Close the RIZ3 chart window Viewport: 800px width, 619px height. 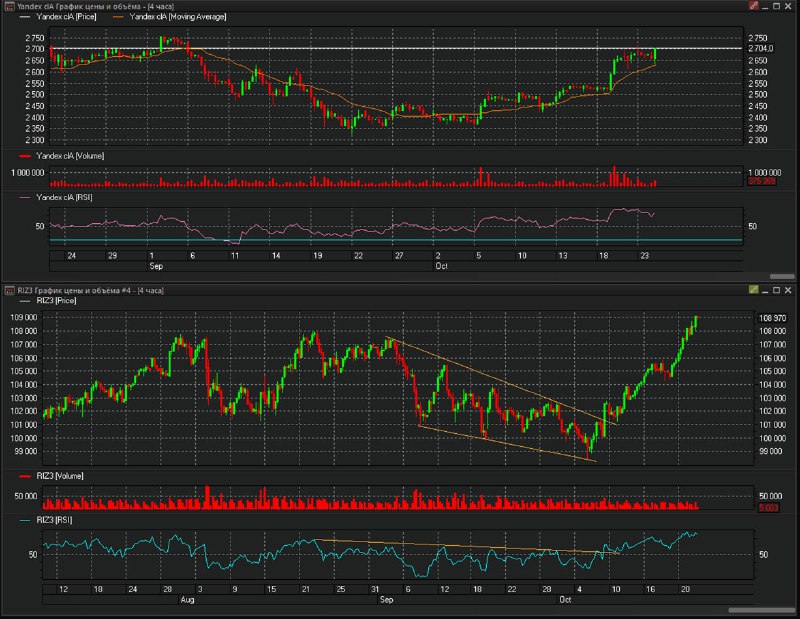[x=788, y=290]
